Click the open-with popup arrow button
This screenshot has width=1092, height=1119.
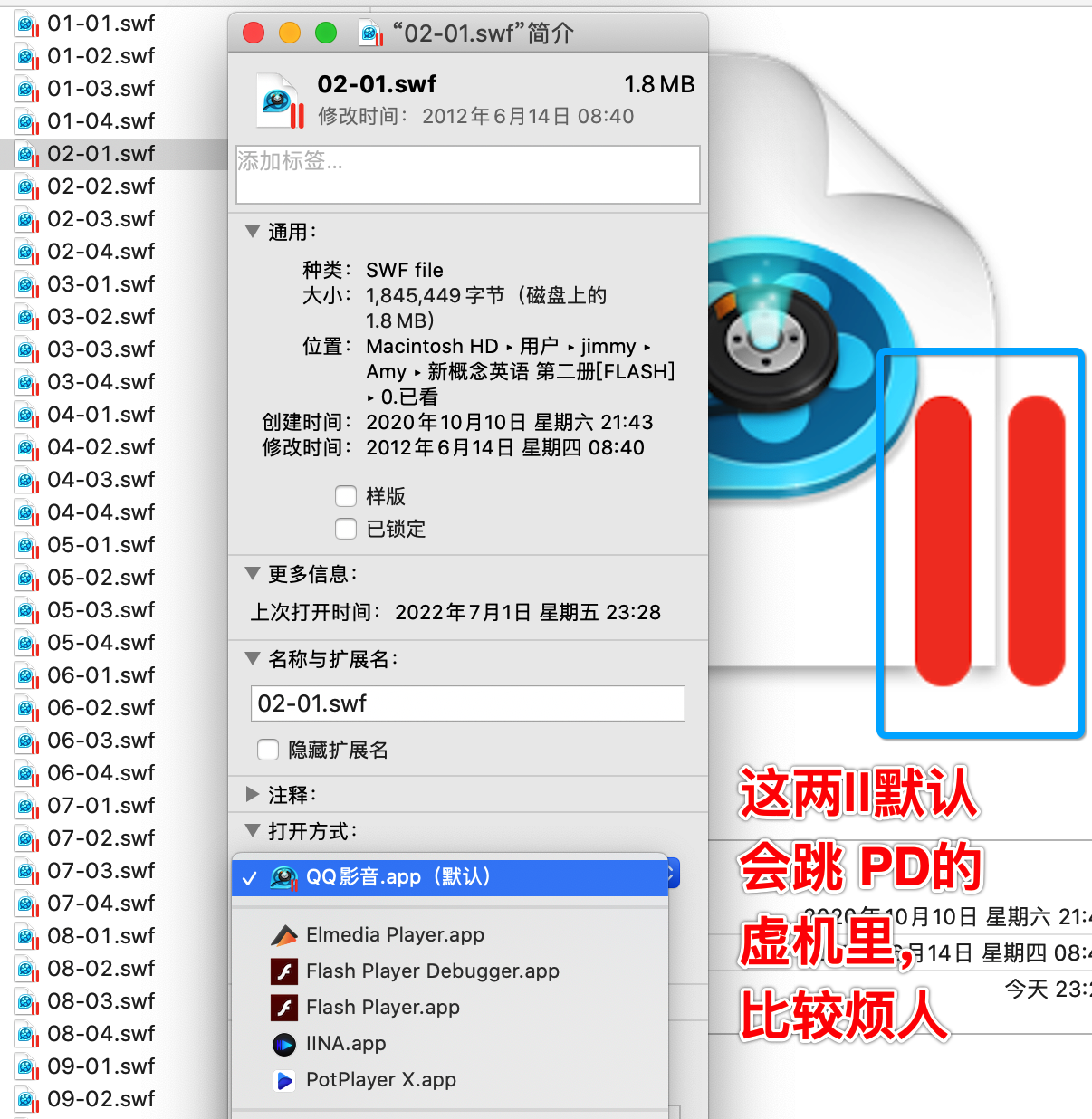point(673,875)
